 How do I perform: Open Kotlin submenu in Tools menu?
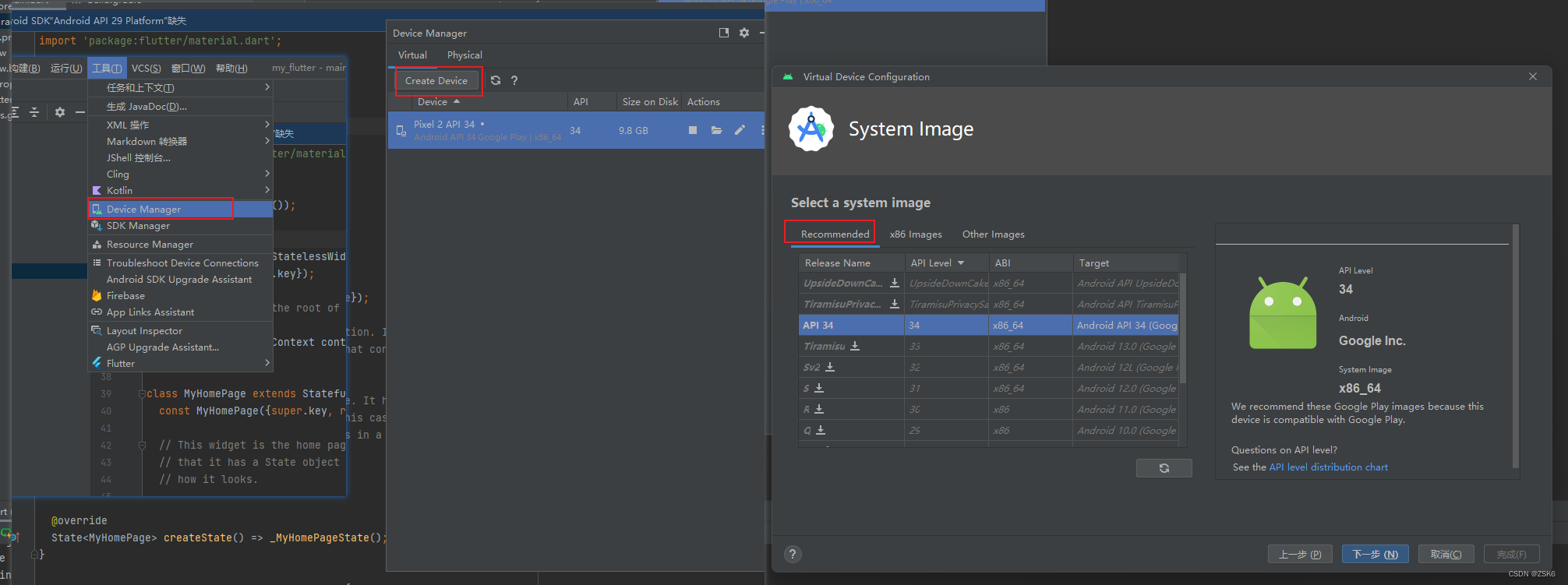(181, 190)
